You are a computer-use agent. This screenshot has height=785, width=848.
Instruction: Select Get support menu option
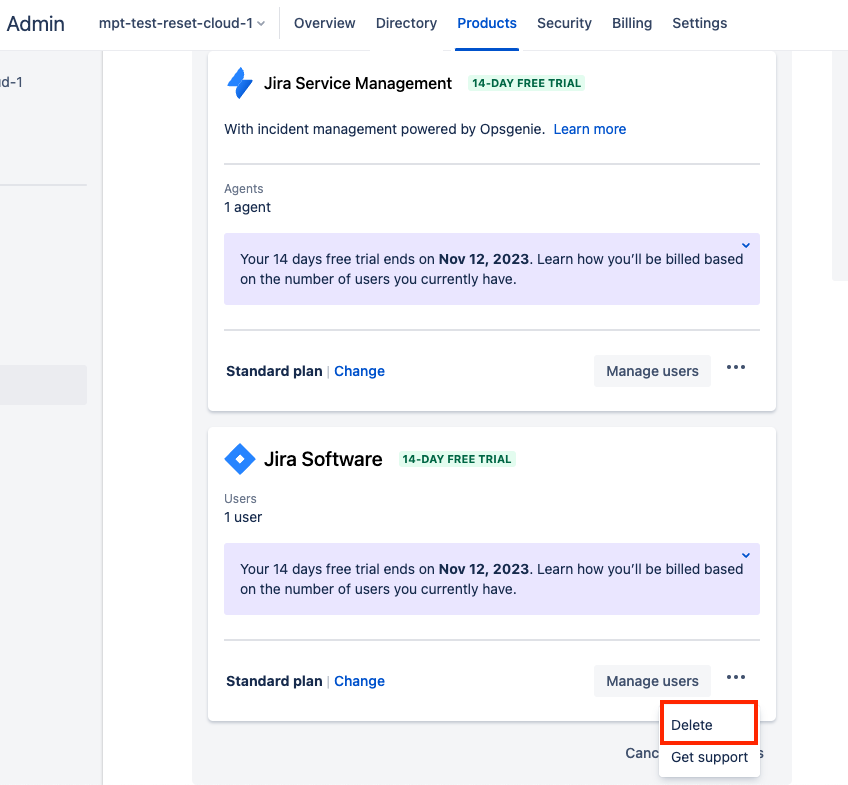(x=709, y=757)
